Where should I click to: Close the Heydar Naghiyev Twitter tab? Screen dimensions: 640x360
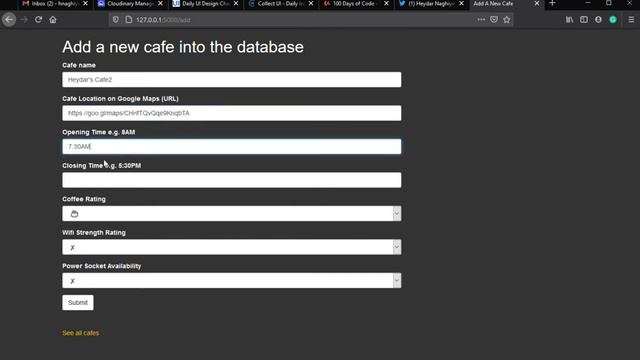pyautogui.click(x=462, y=3)
